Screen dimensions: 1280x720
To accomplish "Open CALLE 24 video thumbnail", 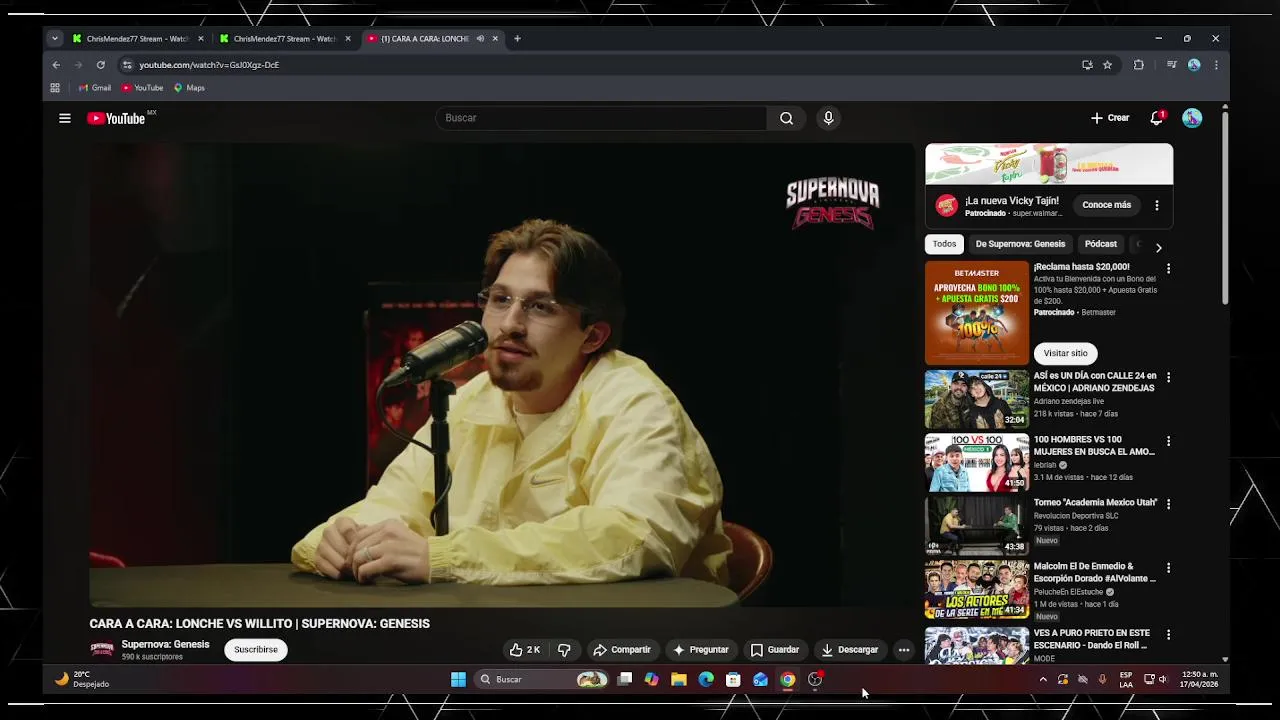I will coord(977,399).
